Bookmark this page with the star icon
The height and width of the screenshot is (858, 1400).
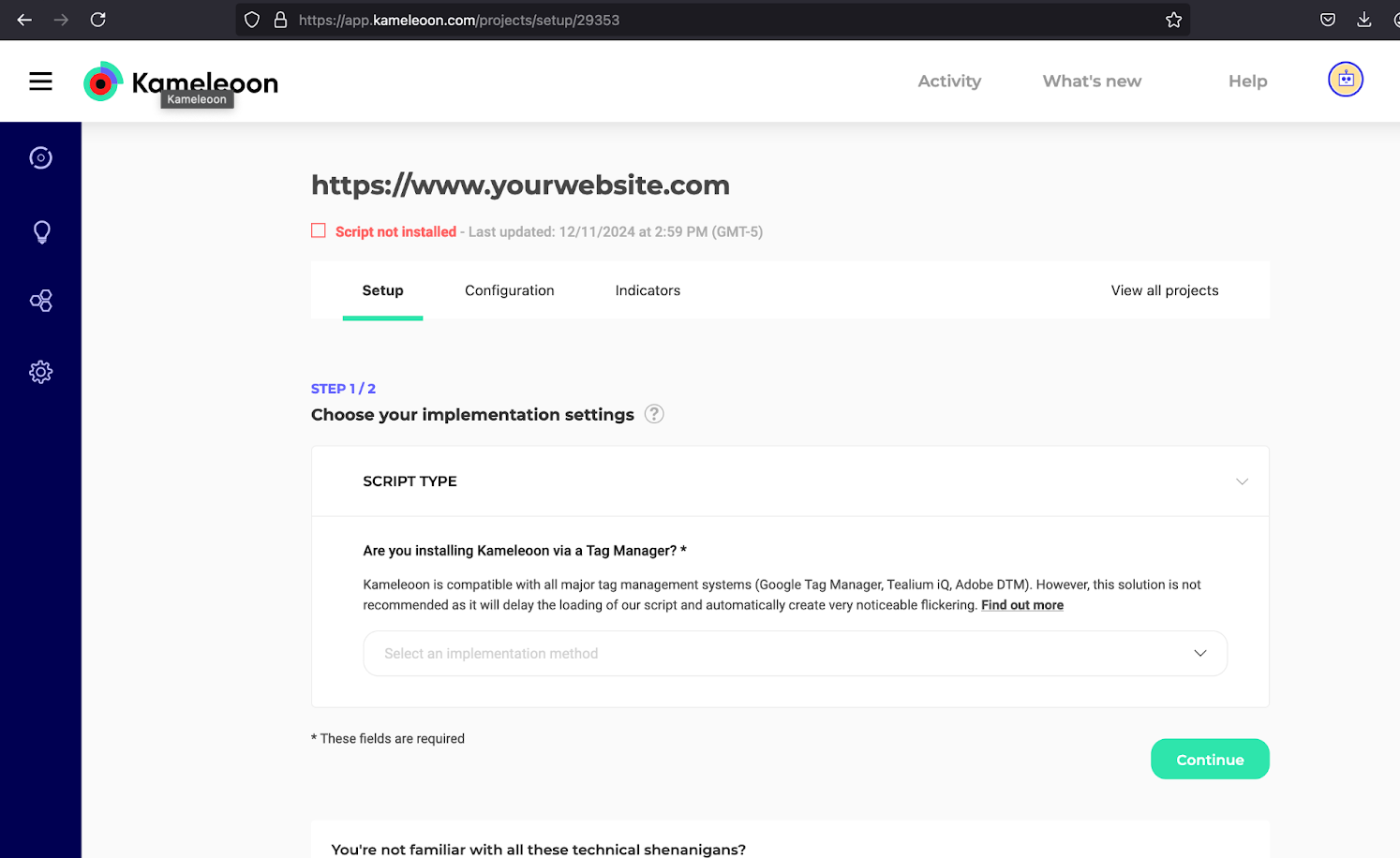[1173, 20]
